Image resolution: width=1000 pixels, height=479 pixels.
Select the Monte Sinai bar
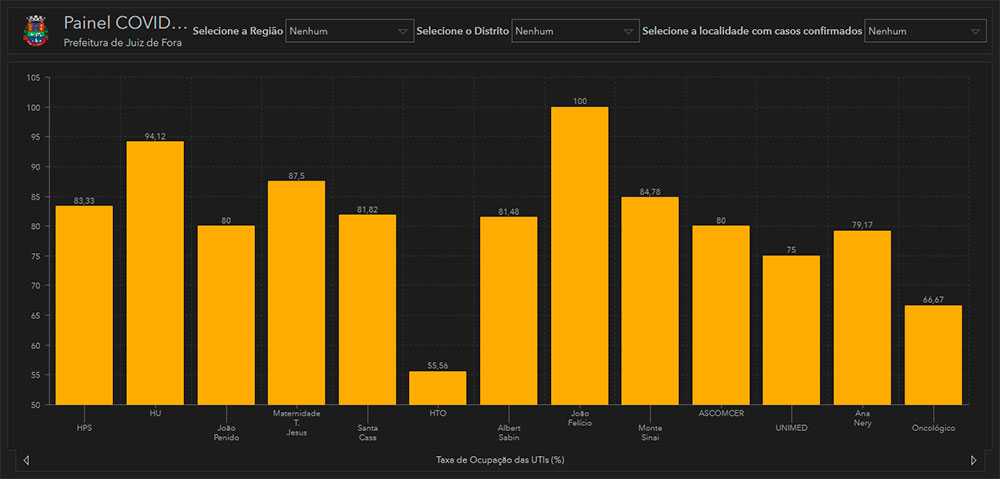click(650, 300)
